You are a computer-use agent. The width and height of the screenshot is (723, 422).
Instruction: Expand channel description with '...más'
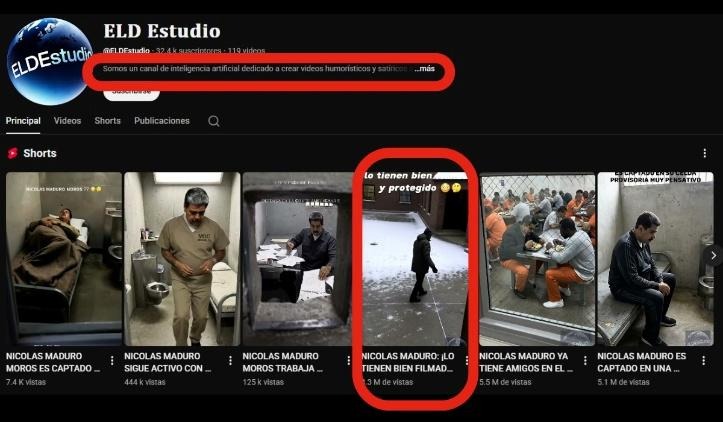[x=425, y=69]
